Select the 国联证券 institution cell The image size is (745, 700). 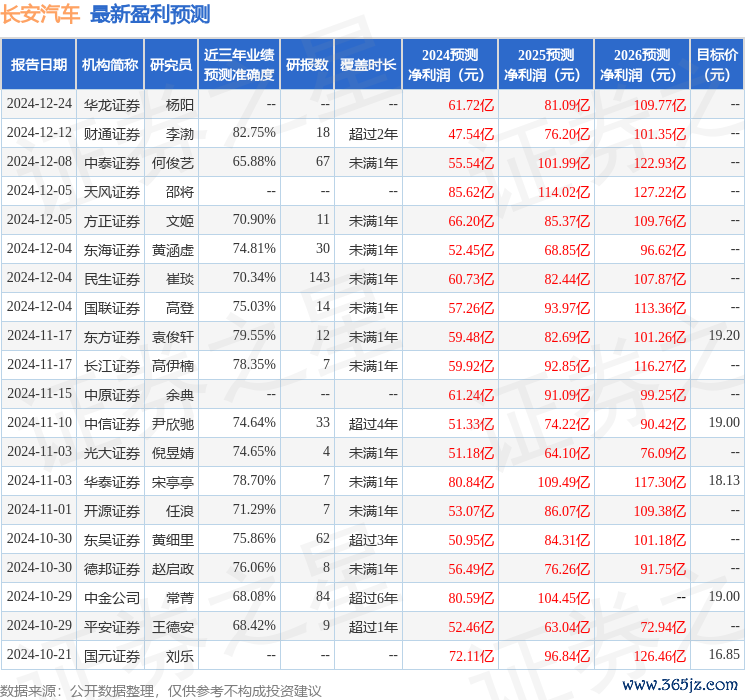coord(112,308)
